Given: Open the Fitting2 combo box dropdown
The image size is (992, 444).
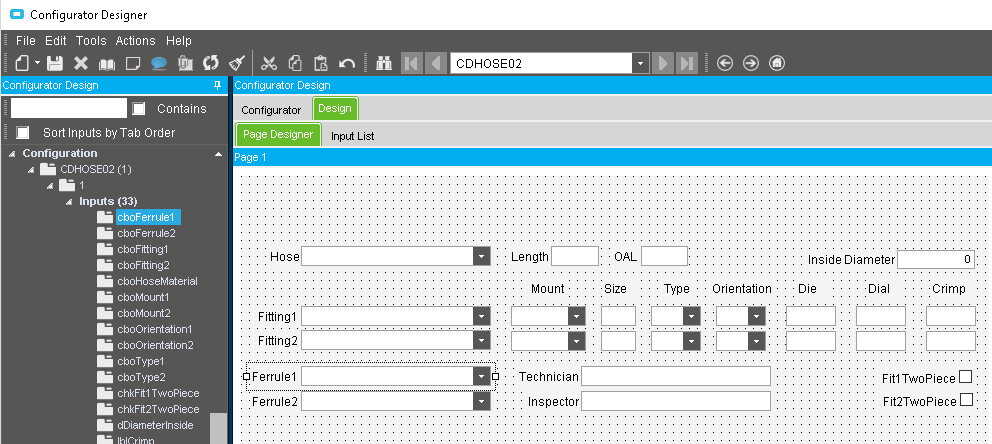Looking at the screenshot, I should click(x=481, y=341).
